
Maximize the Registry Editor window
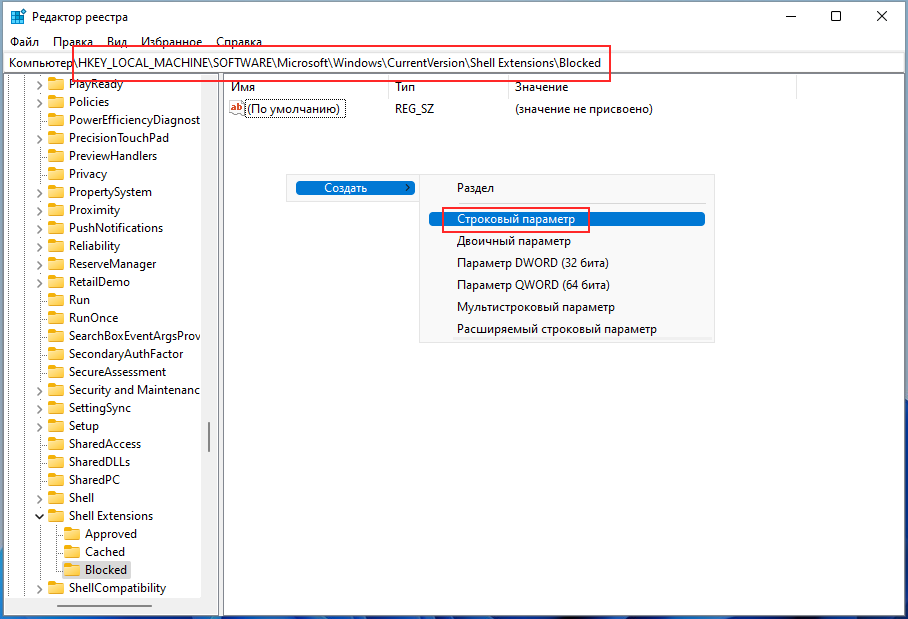(836, 16)
